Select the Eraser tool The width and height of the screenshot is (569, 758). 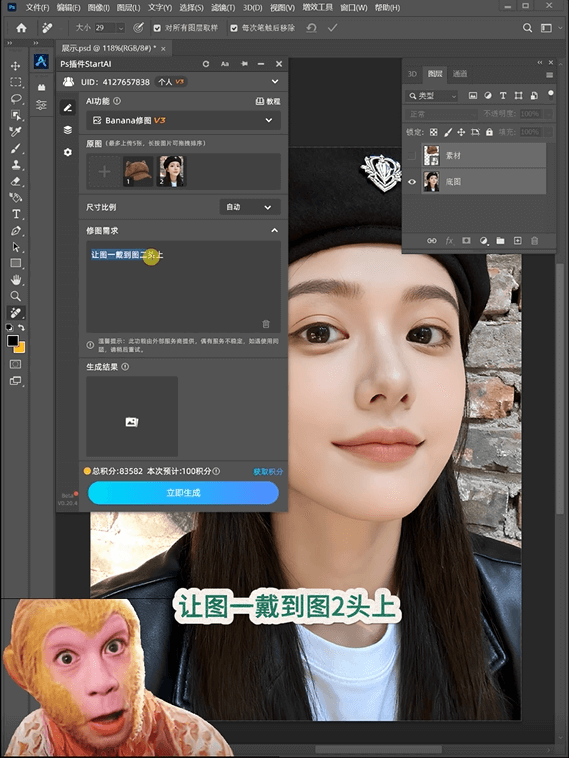[15, 181]
